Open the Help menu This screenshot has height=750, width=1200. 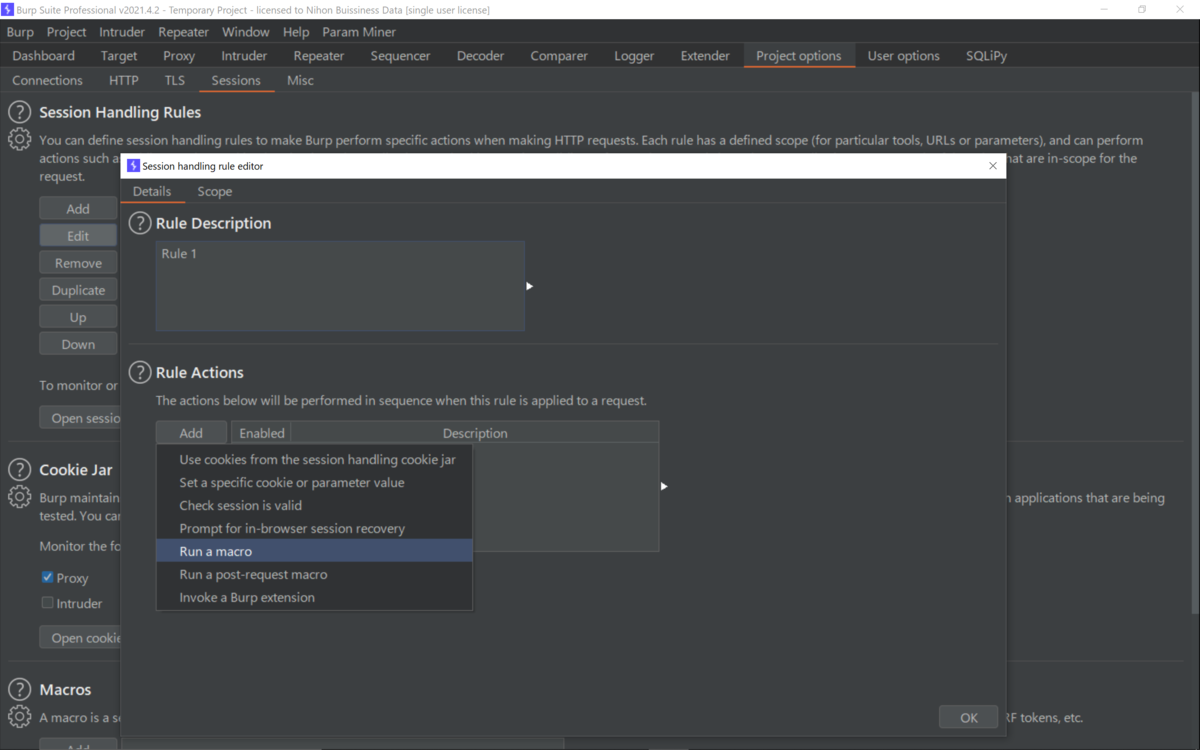[x=296, y=32]
